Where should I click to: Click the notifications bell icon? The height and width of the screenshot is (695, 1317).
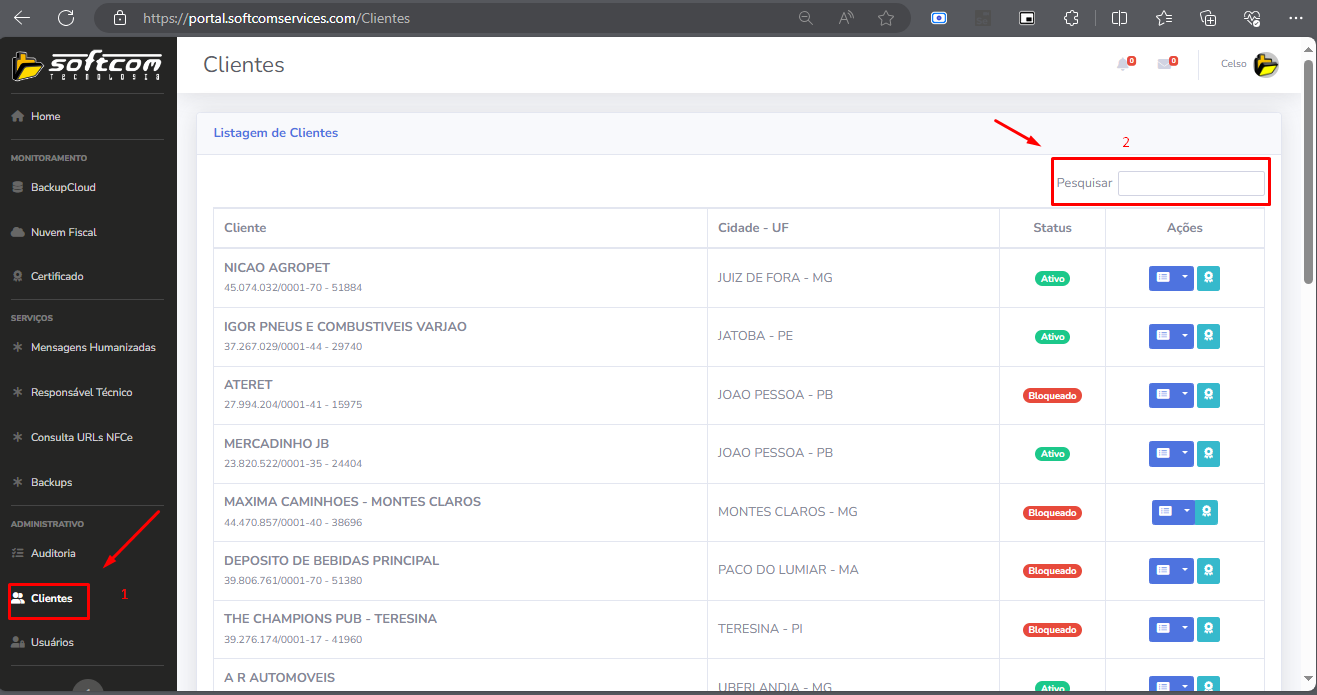1124,65
